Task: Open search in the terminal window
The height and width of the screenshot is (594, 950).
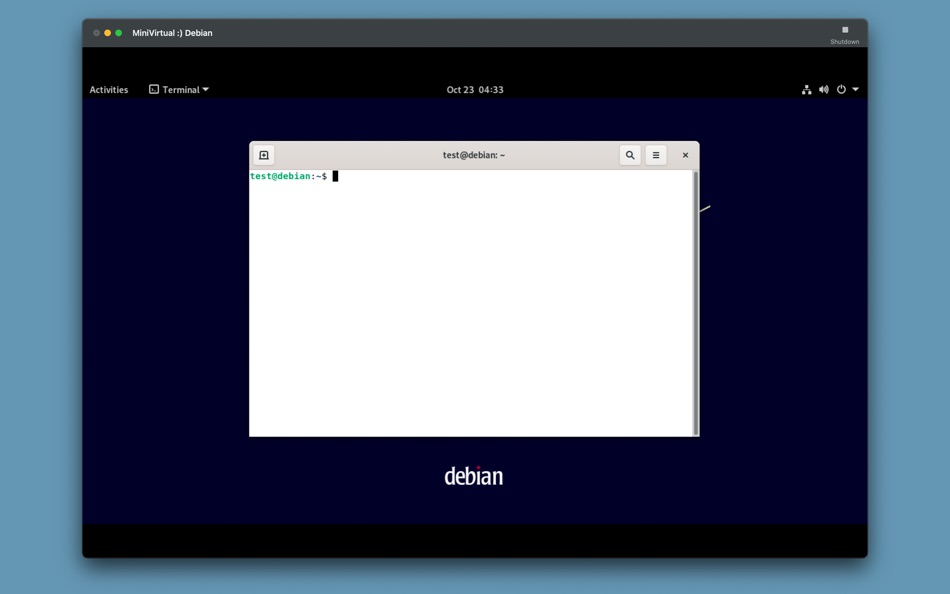Action: 630,155
